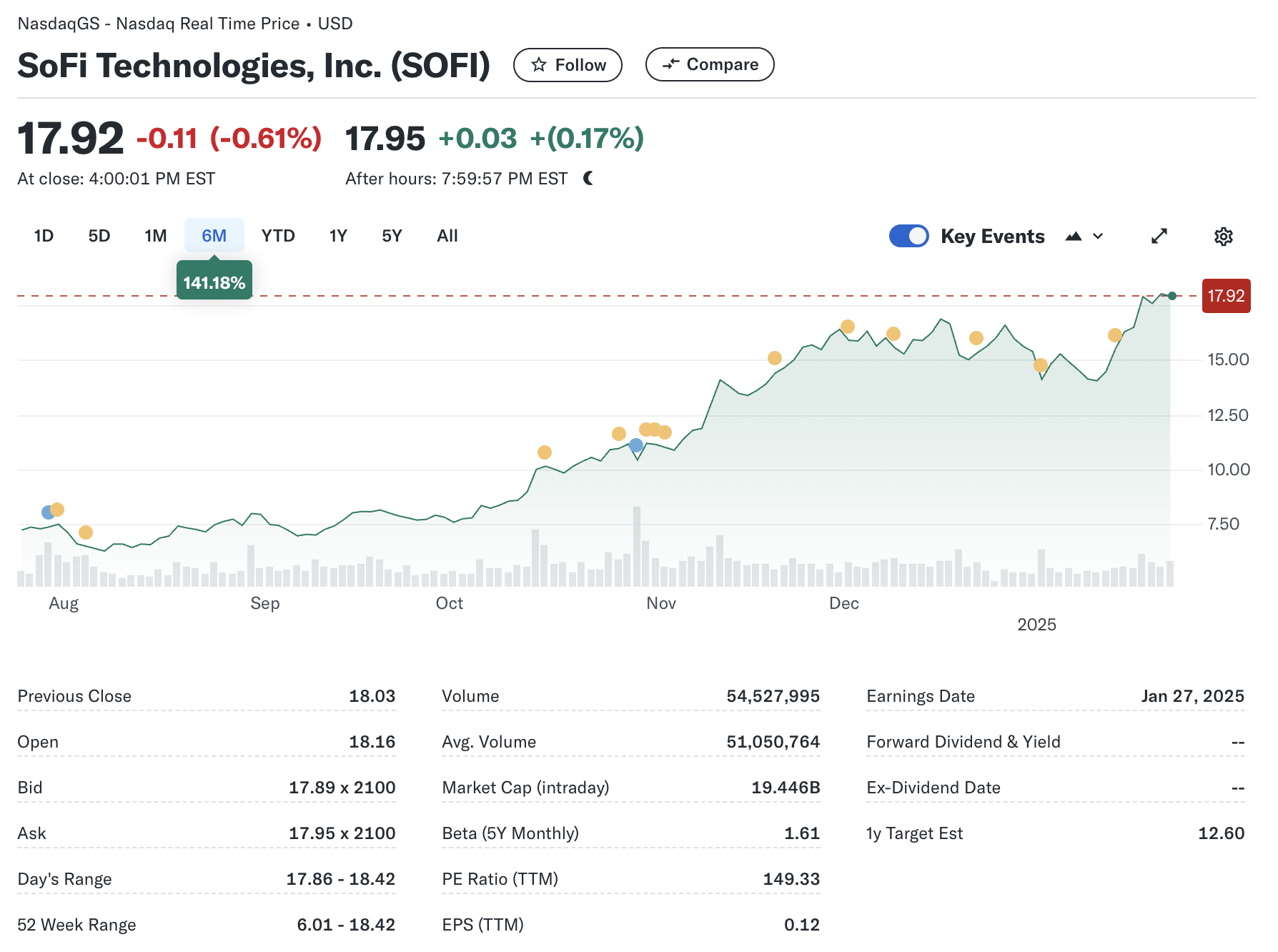
Task: Open chart settings gear
Action: (1224, 237)
